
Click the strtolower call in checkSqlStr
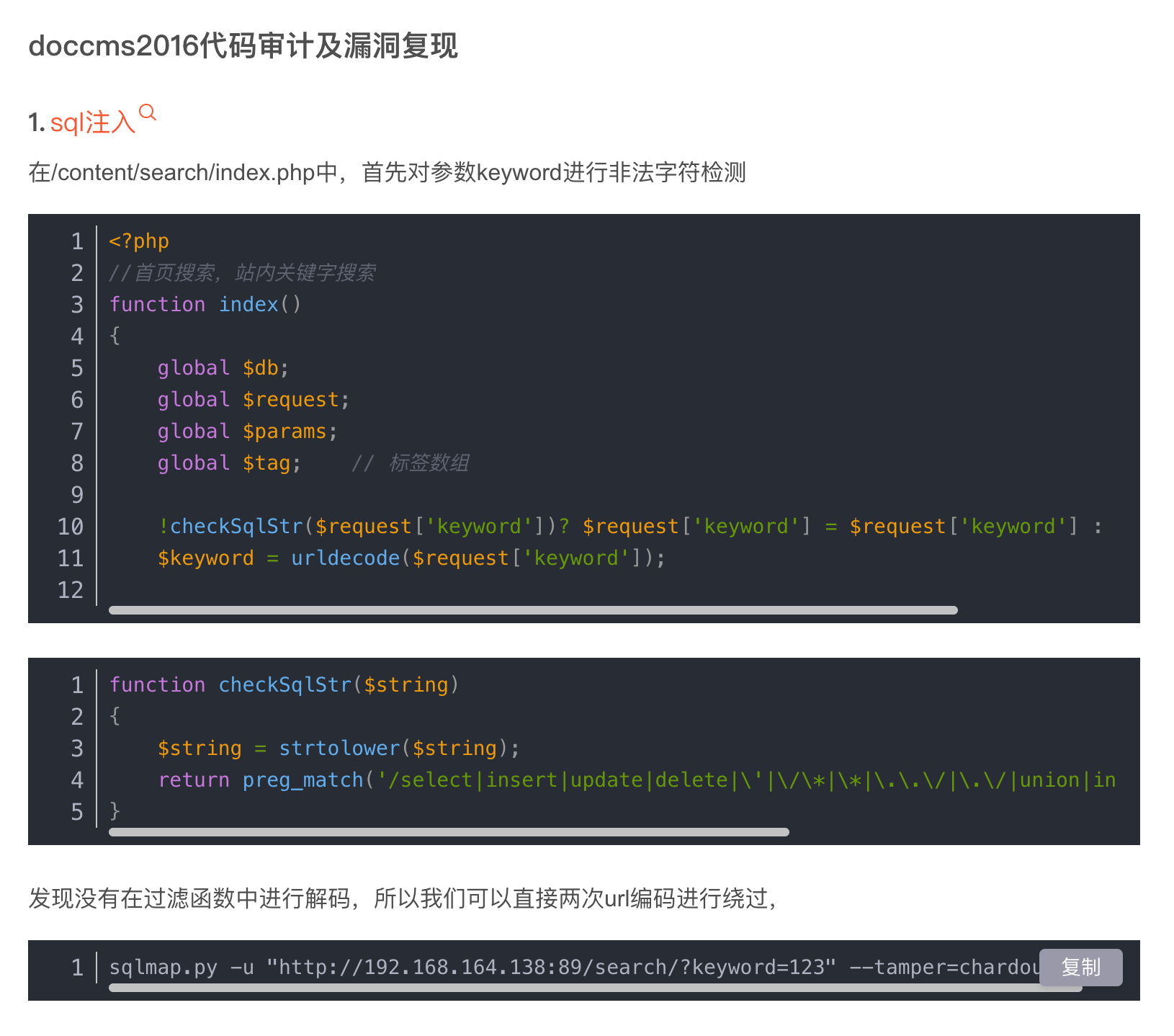point(339,749)
